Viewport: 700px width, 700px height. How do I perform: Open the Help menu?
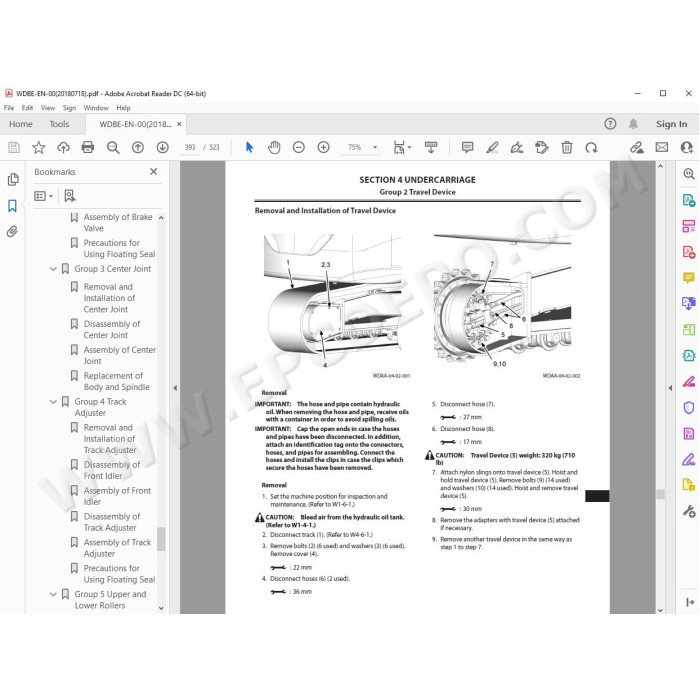pyautogui.click(x=123, y=108)
